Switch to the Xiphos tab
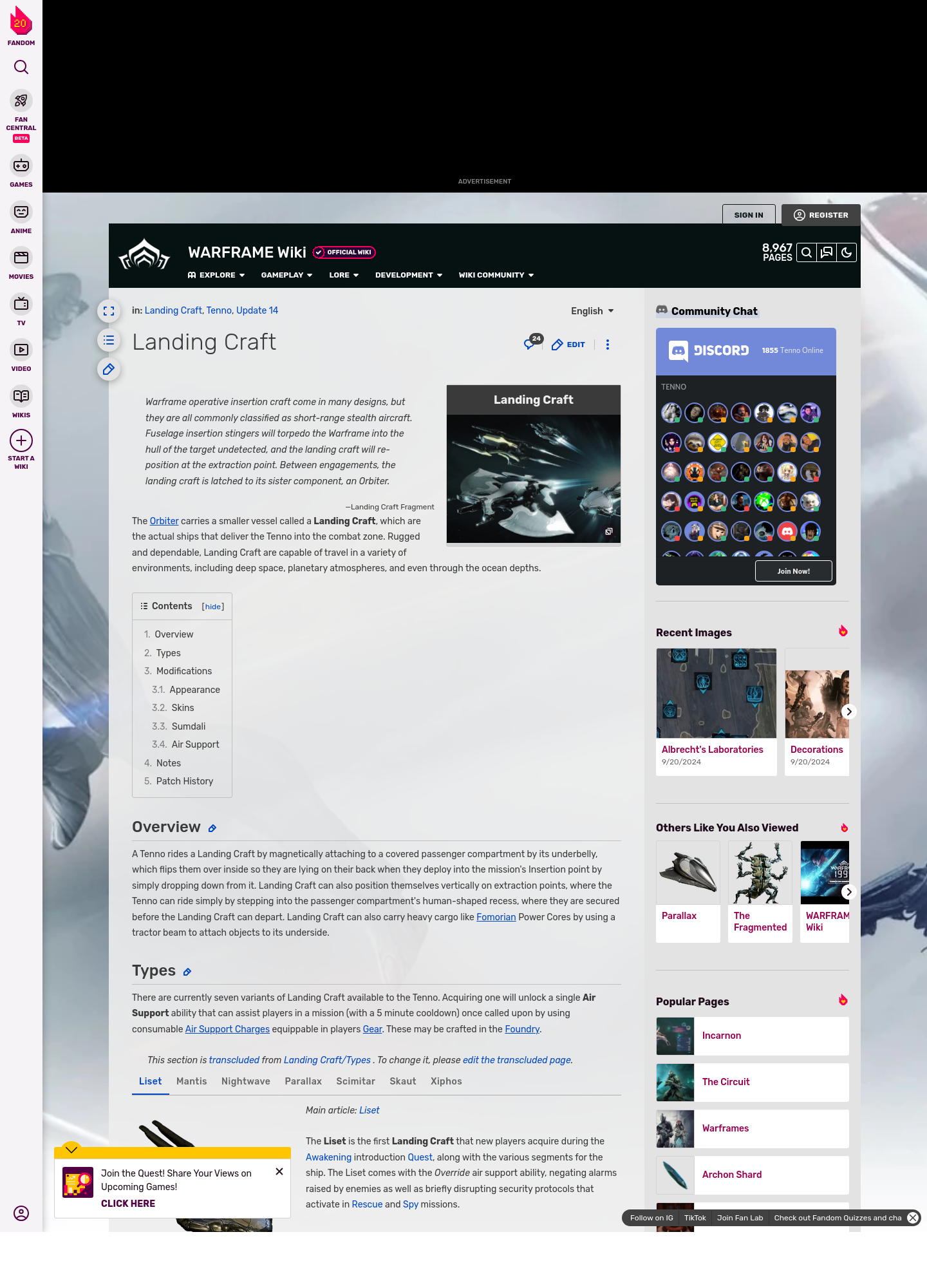Viewport: 927px width, 1288px height. [446, 1082]
